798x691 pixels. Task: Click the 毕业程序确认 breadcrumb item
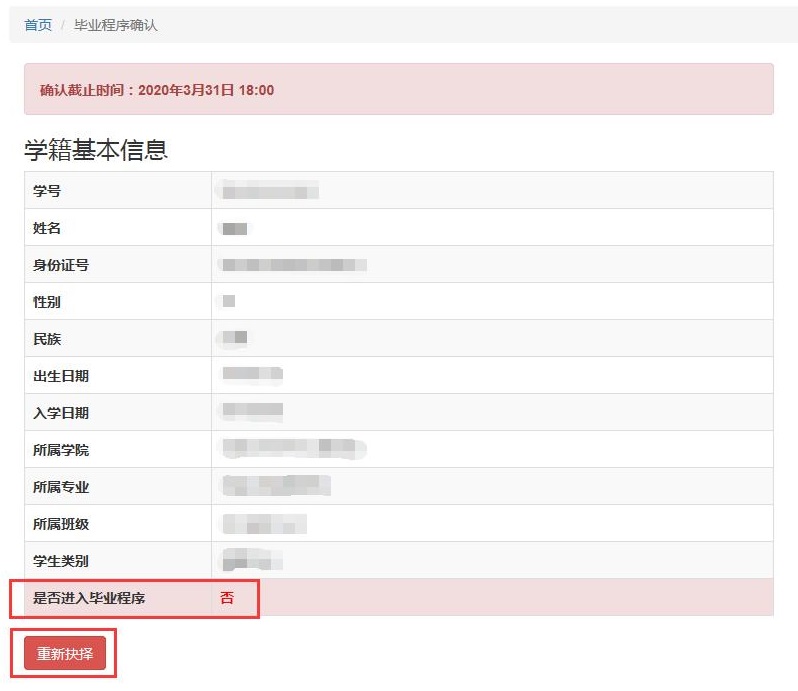[116, 25]
